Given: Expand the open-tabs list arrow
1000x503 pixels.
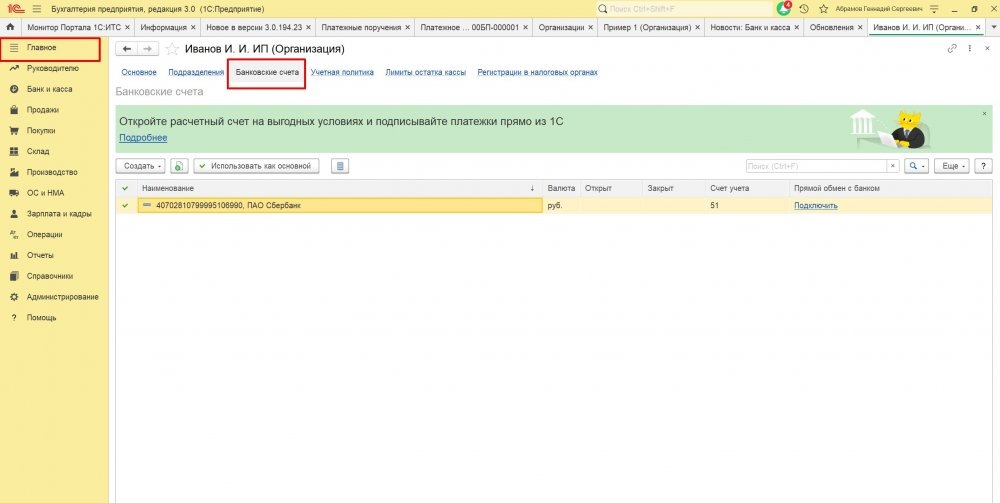Looking at the screenshot, I should pyautogui.click(x=993, y=27).
